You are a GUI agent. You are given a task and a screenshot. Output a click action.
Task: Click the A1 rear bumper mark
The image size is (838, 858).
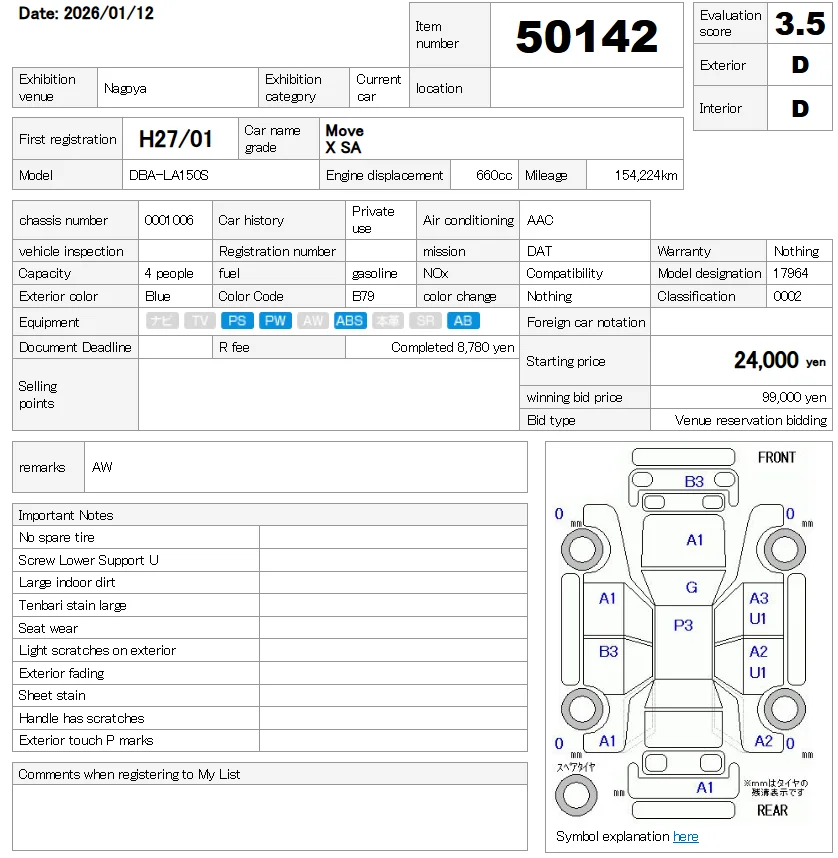pos(705,787)
